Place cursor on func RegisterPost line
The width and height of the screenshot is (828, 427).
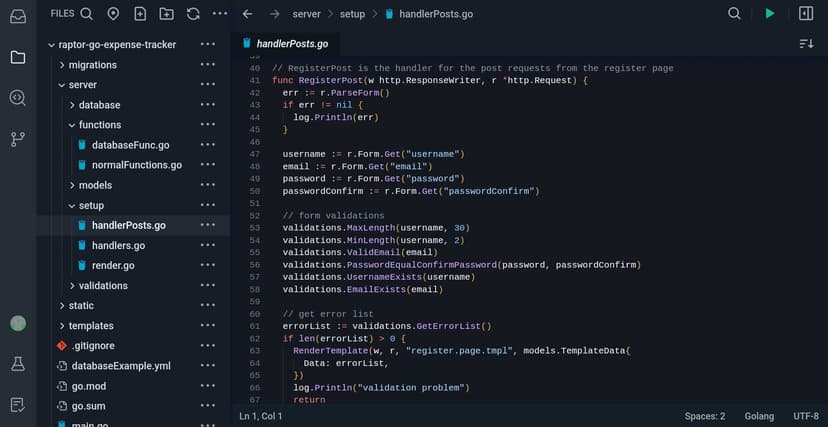pyautogui.click(x=430, y=80)
